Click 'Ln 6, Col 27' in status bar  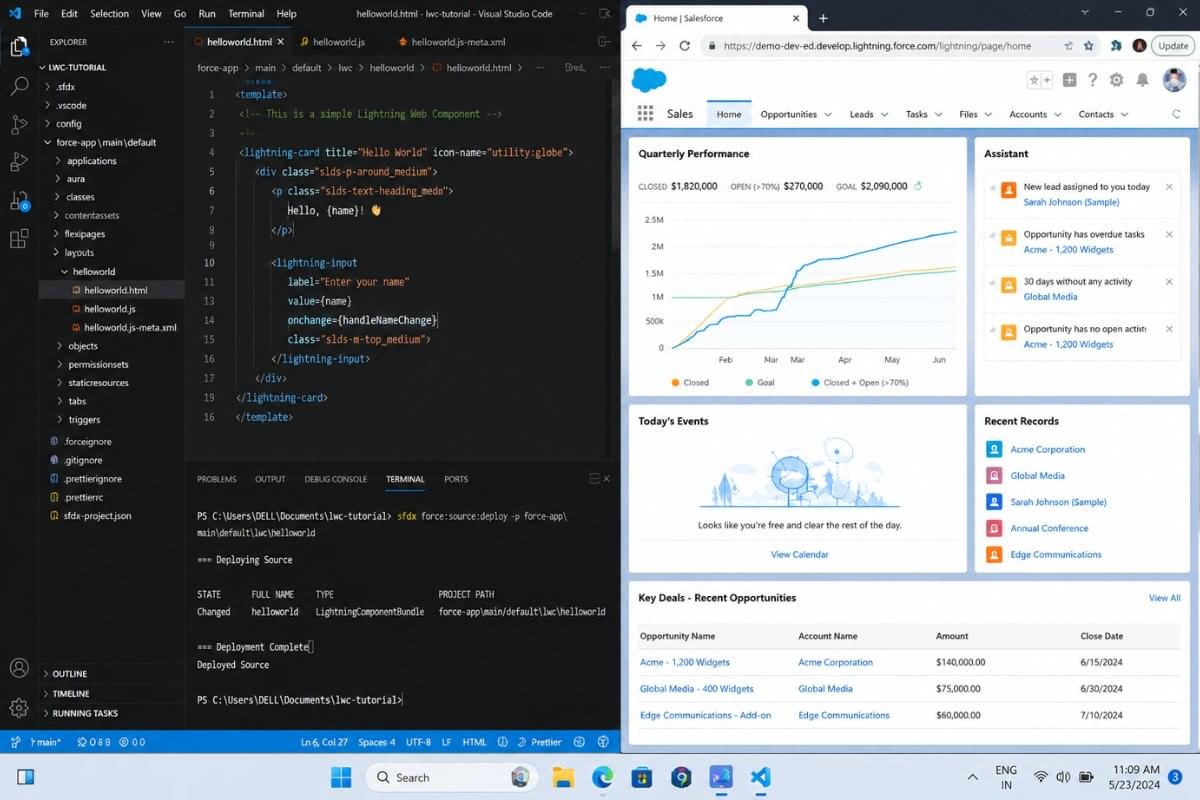324,742
